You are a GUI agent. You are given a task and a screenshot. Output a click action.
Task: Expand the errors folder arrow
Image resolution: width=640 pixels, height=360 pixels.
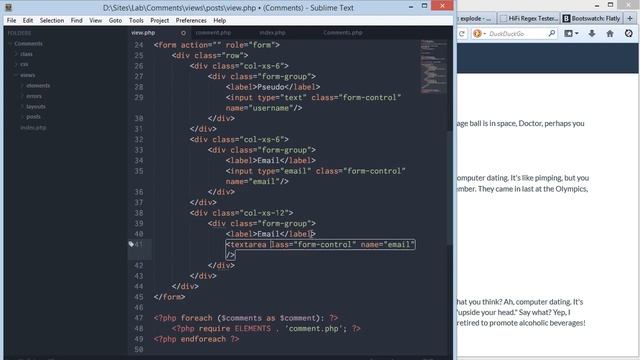tap(22, 96)
